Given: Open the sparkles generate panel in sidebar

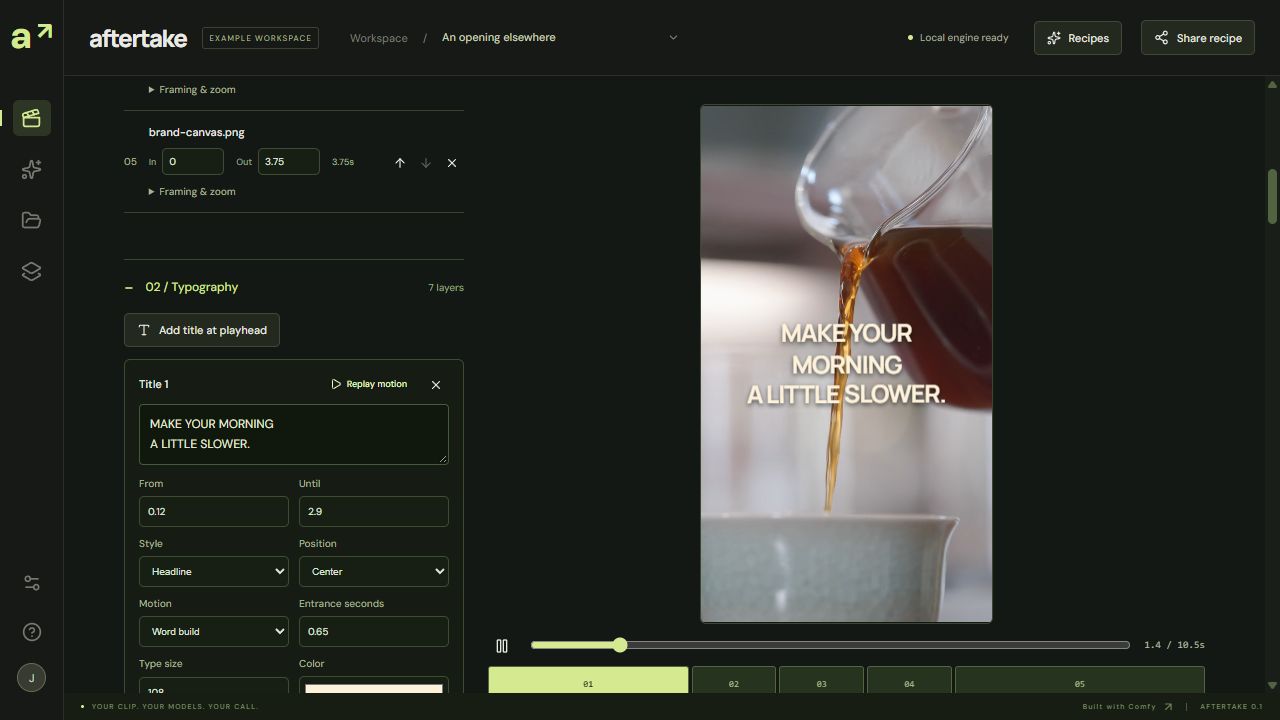Looking at the screenshot, I should [31, 169].
